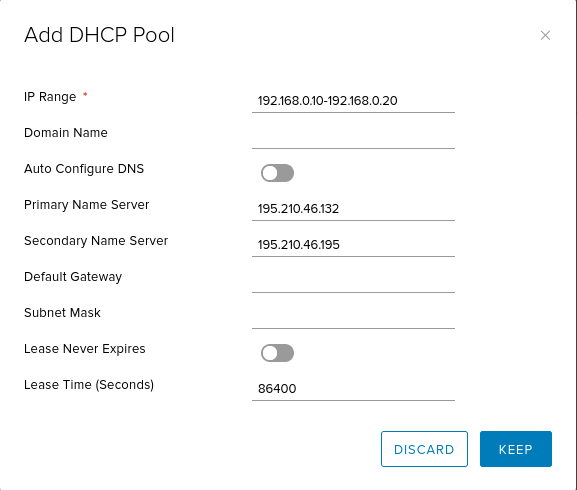
Task: Select the Secondary Name Server field
Action: tap(353, 245)
